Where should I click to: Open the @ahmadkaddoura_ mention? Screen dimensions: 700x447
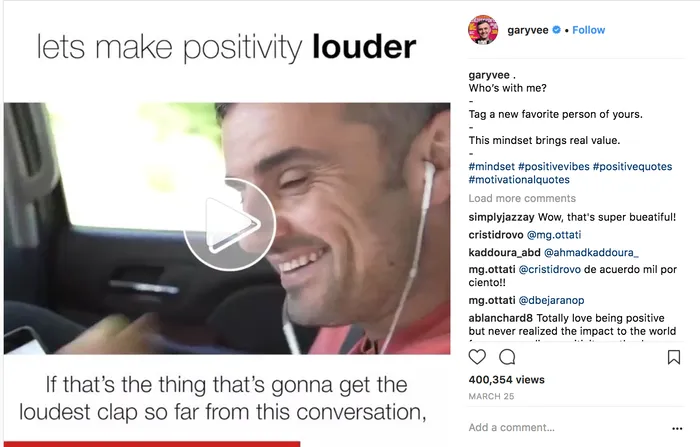click(x=591, y=253)
